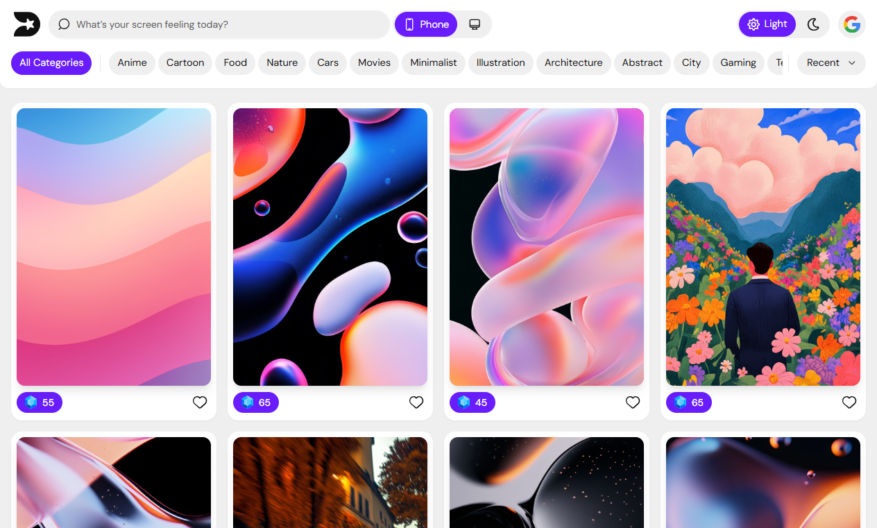Click the star logo home icon
This screenshot has height=528, width=877.
(26, 24)
